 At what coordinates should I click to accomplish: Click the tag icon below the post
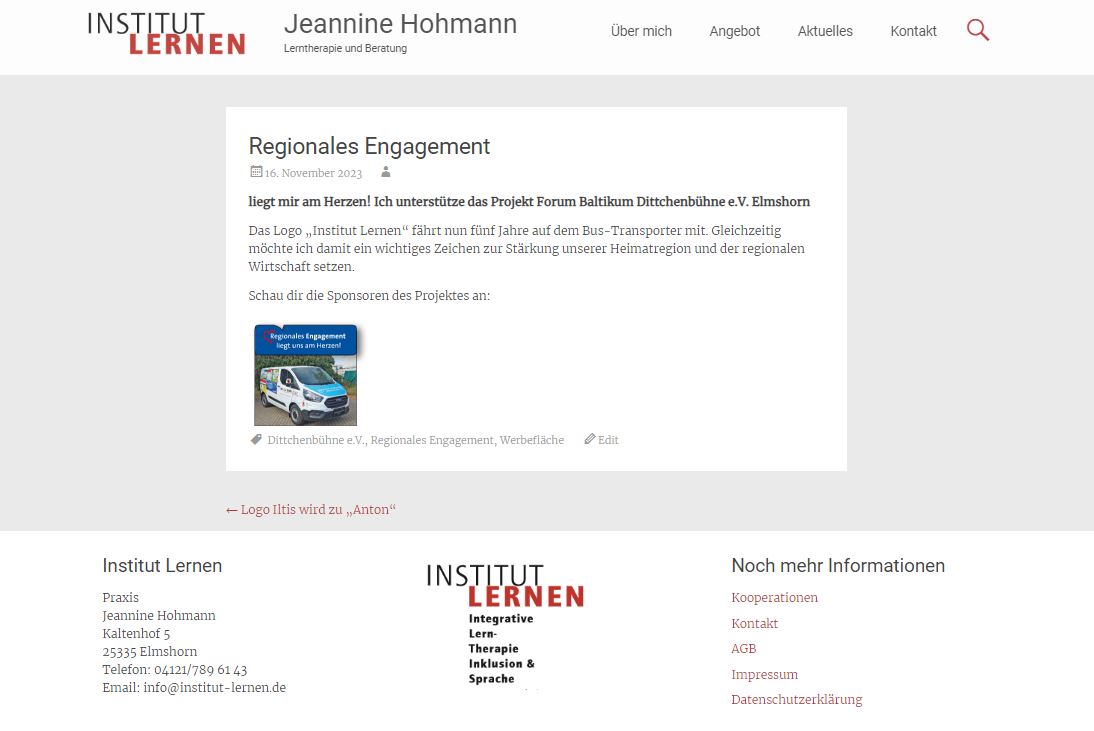(256, 439)
